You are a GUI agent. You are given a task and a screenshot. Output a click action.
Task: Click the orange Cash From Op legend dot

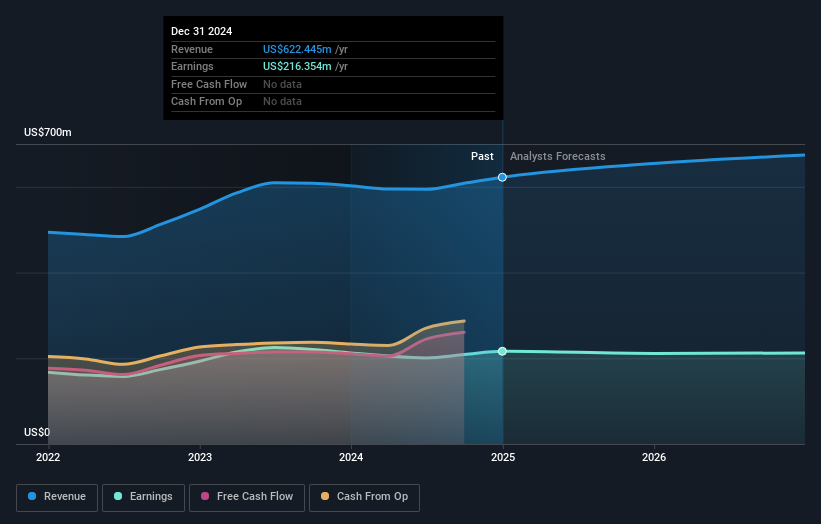(325, 496)
